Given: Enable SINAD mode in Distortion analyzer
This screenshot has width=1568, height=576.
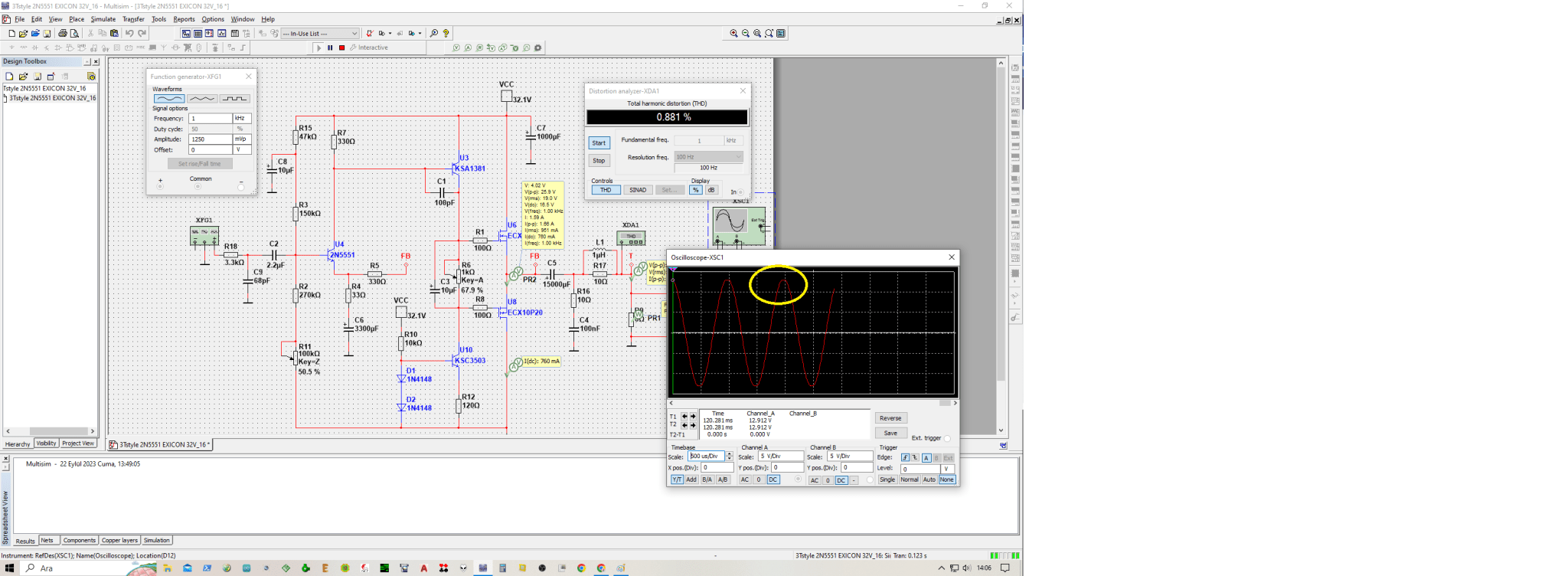Looking at the screenshot, I should coord(639,190).
